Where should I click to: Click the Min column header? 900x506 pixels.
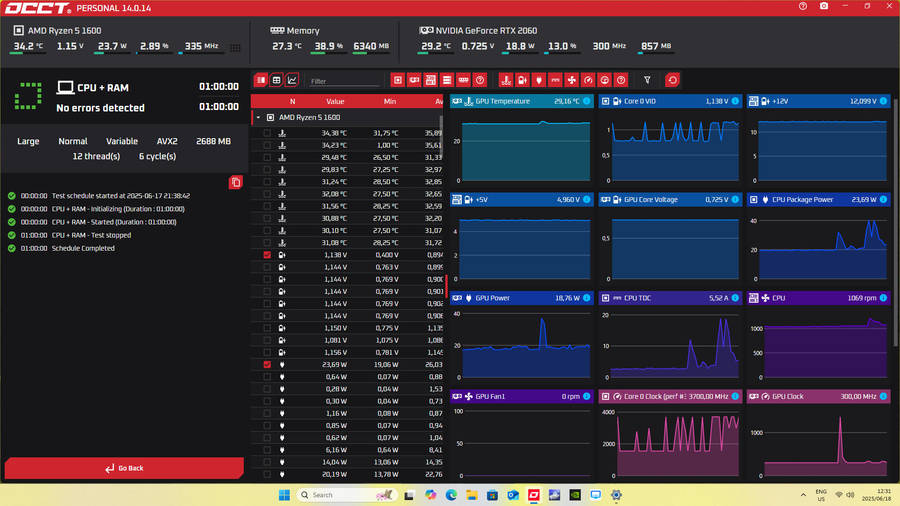[x=390, y=101]
